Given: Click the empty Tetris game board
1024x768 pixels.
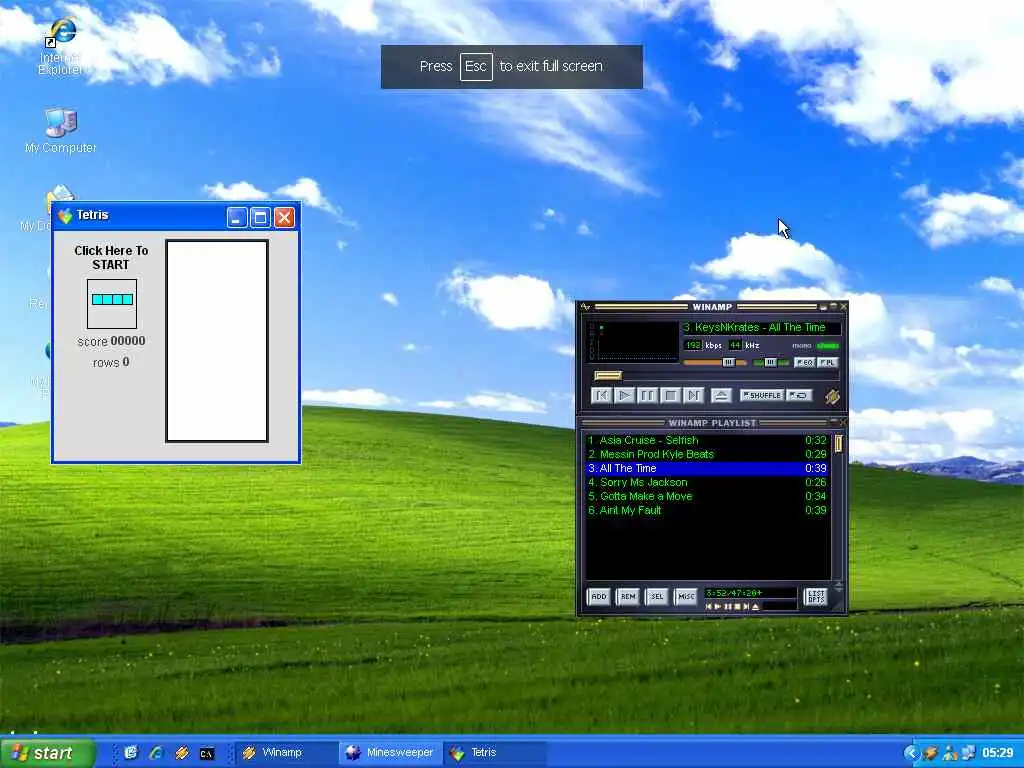Looking at the screenshot, I should (217, 341).
